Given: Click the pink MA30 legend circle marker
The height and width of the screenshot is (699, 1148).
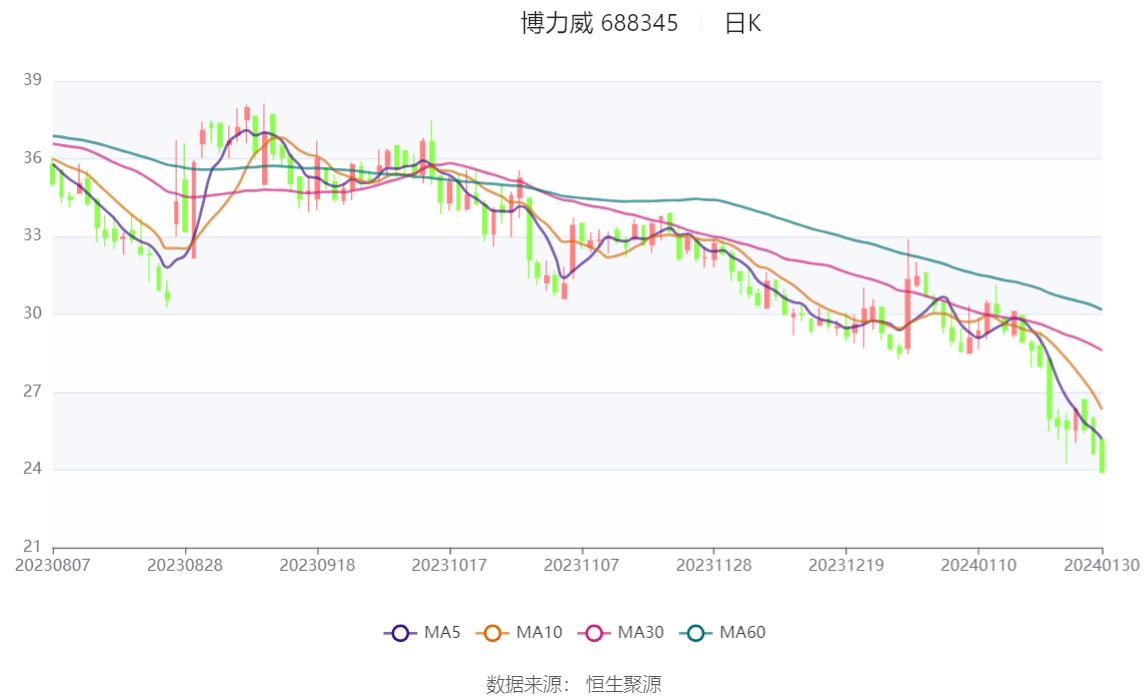Looking at the screenshot, I should (594, 633).
